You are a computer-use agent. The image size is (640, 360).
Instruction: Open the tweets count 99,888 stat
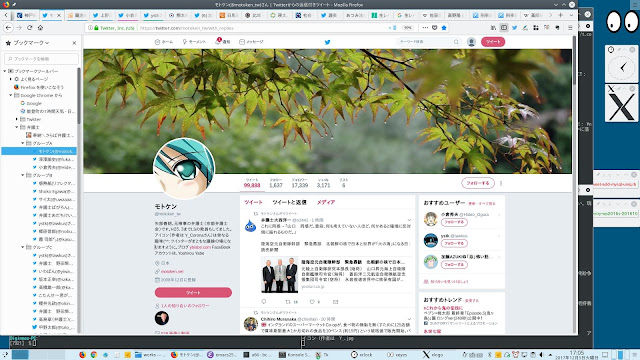[x=252, y=183]
